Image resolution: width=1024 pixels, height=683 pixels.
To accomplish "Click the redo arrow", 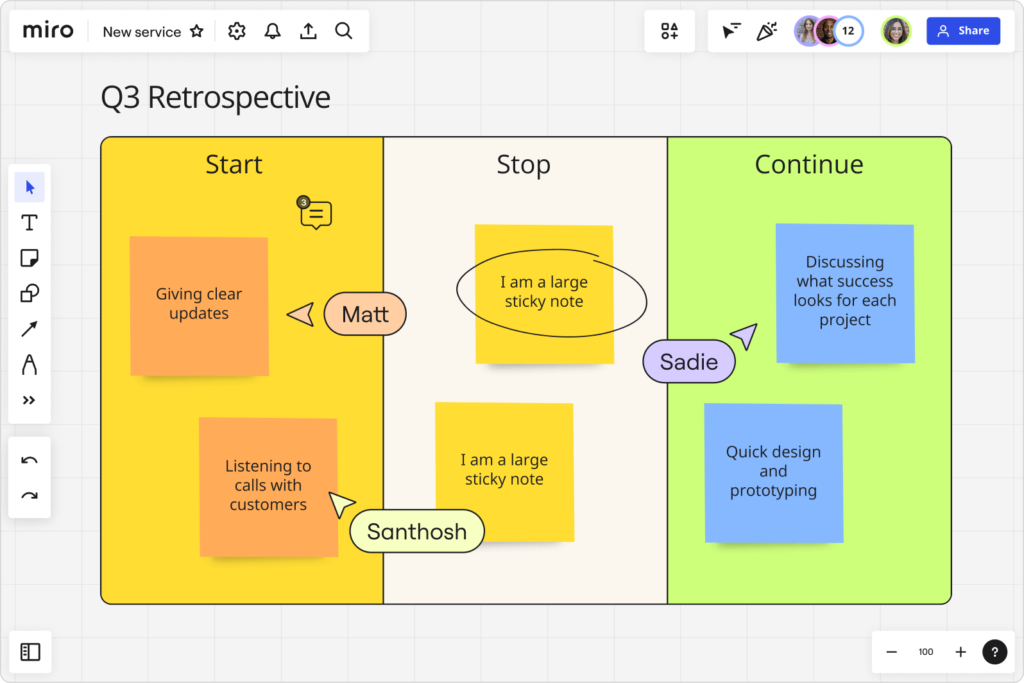I will click(x=30, y=495).
